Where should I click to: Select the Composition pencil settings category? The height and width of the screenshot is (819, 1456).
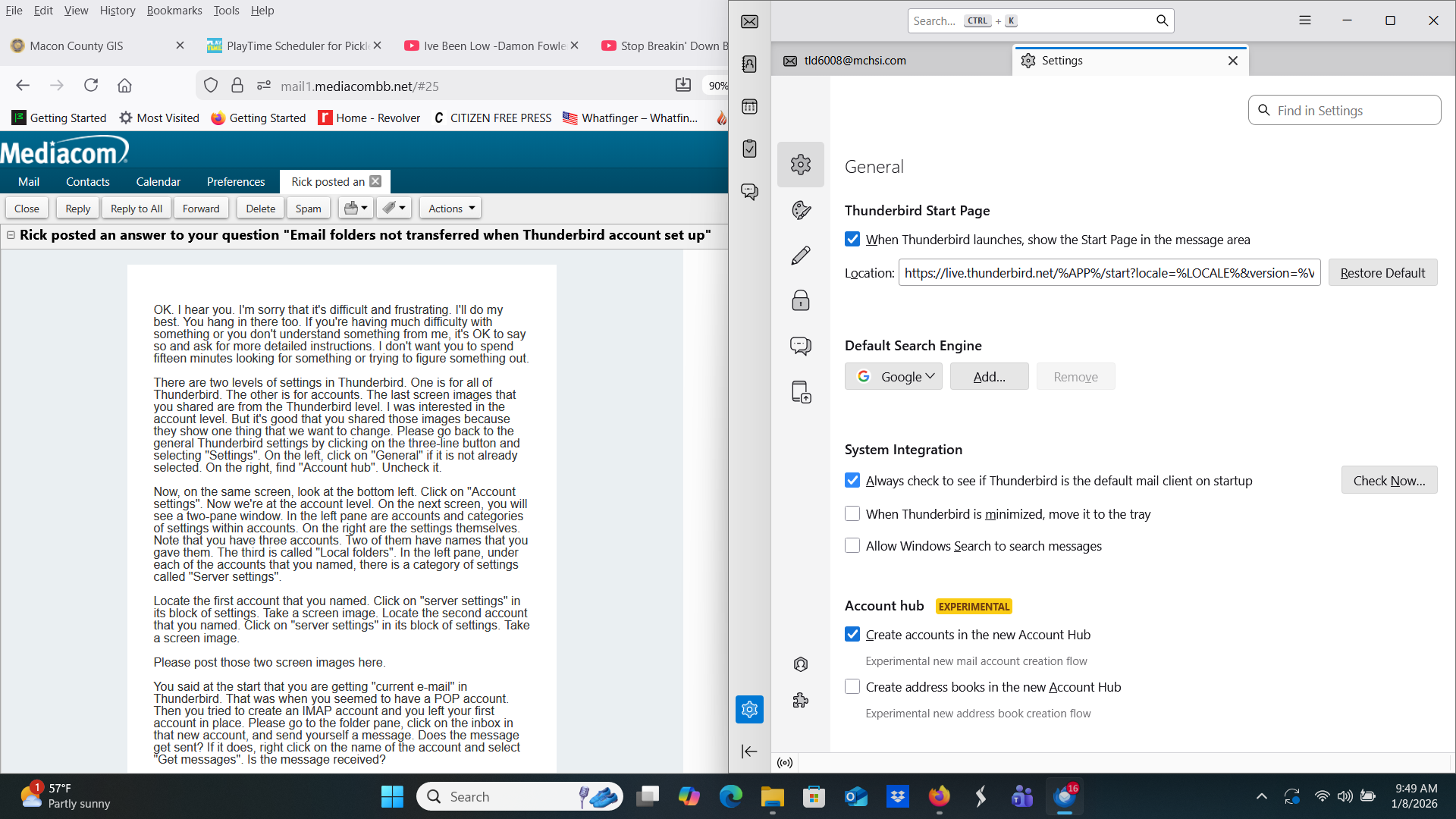coord(801,256)
